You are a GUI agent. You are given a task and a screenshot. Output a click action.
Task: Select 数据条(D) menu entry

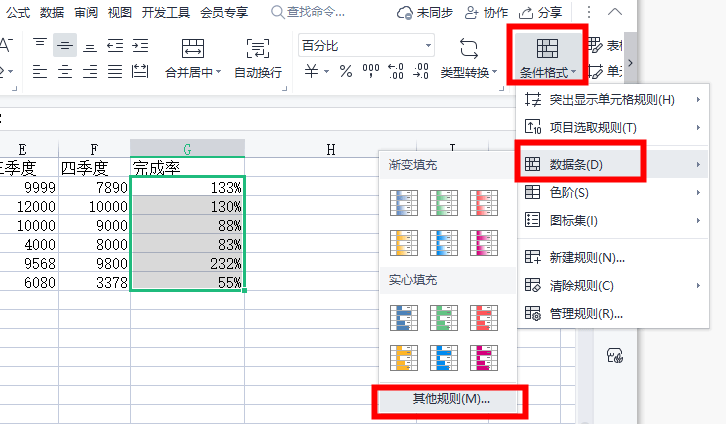(x=613, y=164)
